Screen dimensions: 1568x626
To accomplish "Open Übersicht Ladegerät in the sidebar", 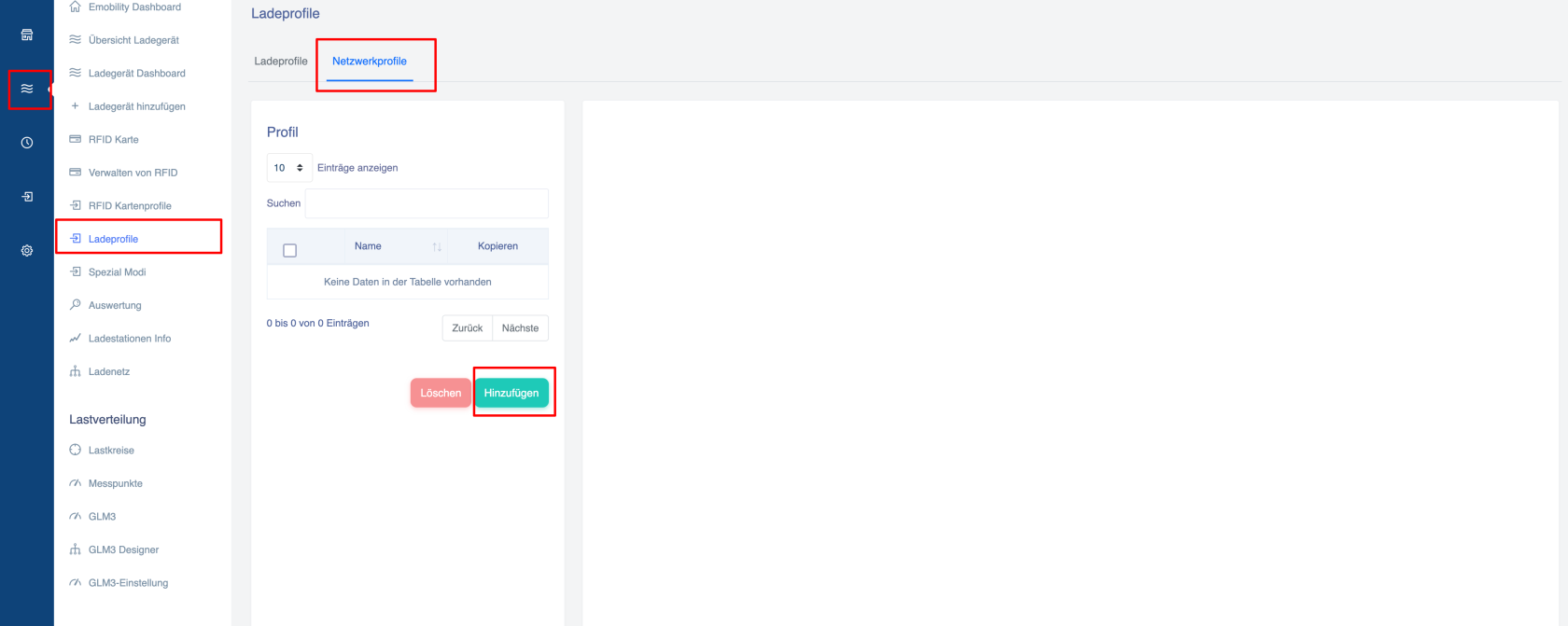I will (133, 40).
